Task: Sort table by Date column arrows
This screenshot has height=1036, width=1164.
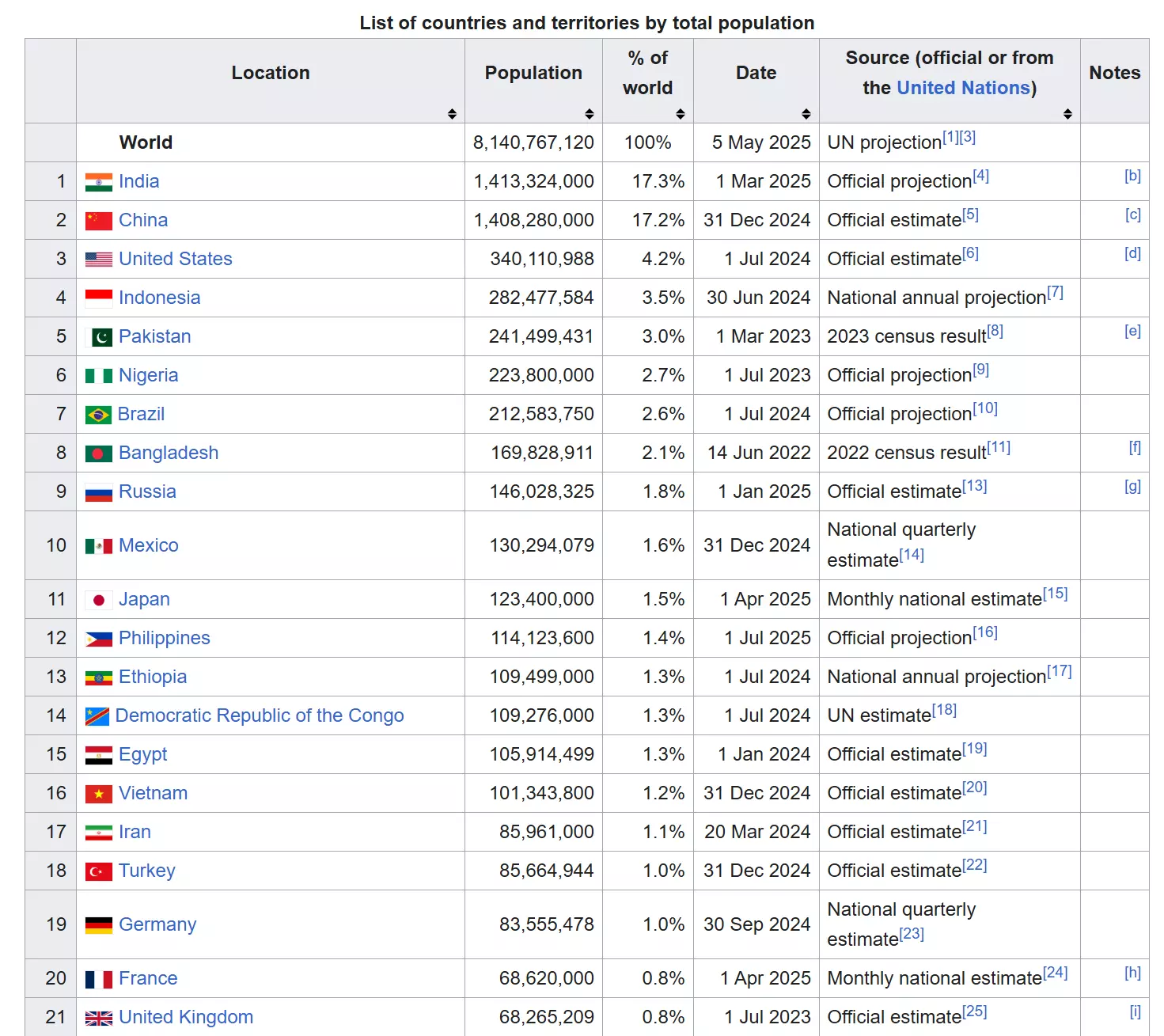Action: (x=806, y=114)
